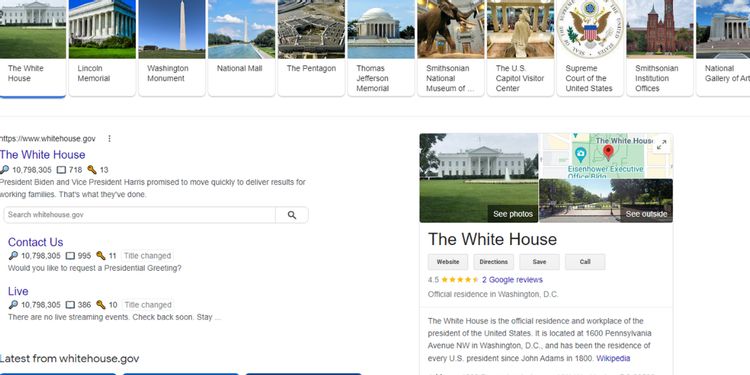Click See photos on White House image
This screenshot has height=375, width=750.
(513, 214)
